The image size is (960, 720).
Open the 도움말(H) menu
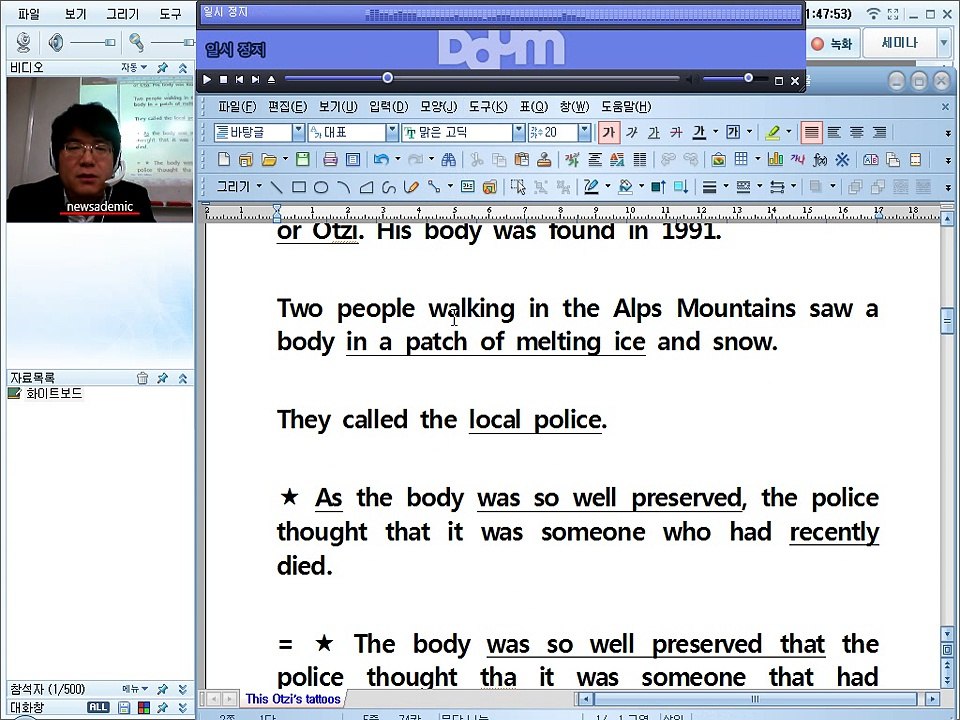coord(626,107)
